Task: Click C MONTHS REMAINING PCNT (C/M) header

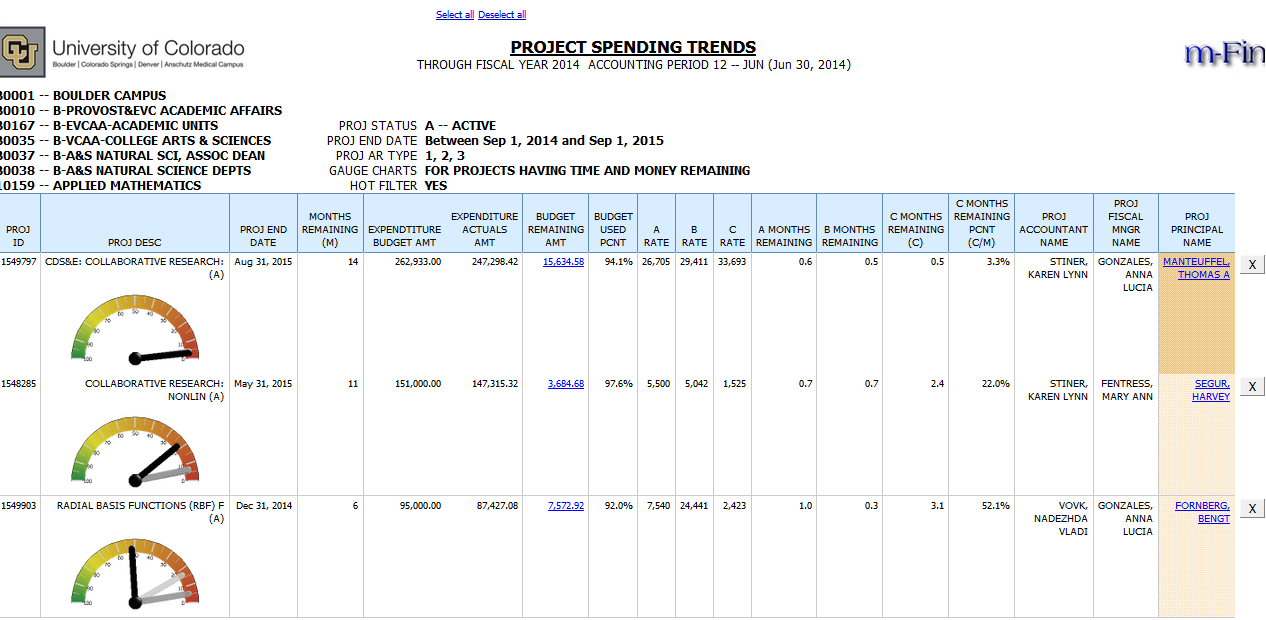Action: (x=981, y=223)
